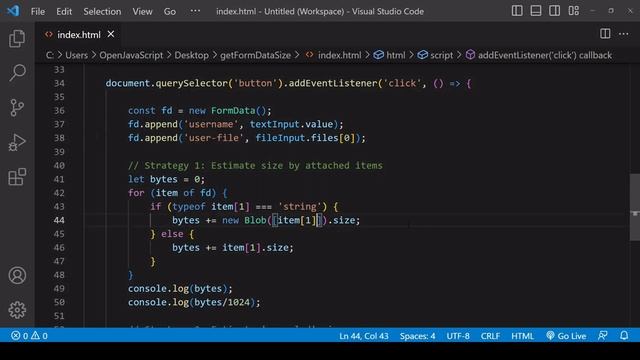Image resolution: width=640 pixels, height=360 pixels.
Task: Open the Manage gear icon
Action: click(17, 310)
